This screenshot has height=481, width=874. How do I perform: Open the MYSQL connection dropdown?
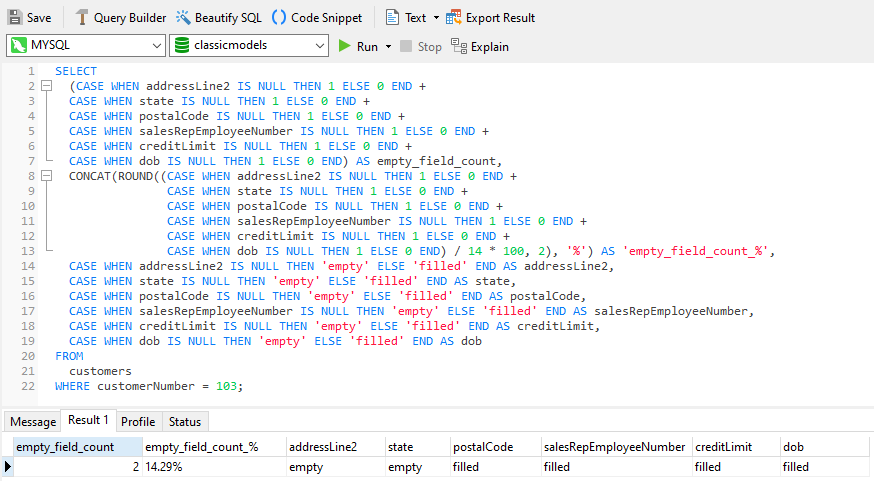point(156,46)
